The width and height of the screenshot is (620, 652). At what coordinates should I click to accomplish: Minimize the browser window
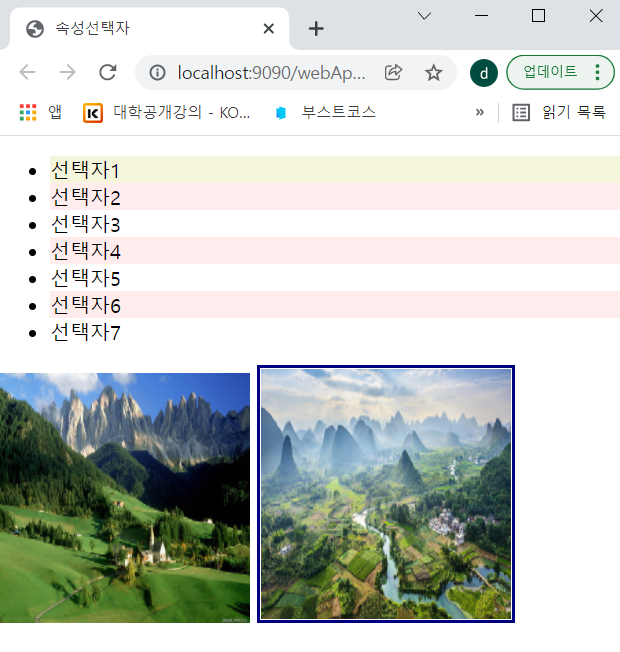[x=481, y=16]
